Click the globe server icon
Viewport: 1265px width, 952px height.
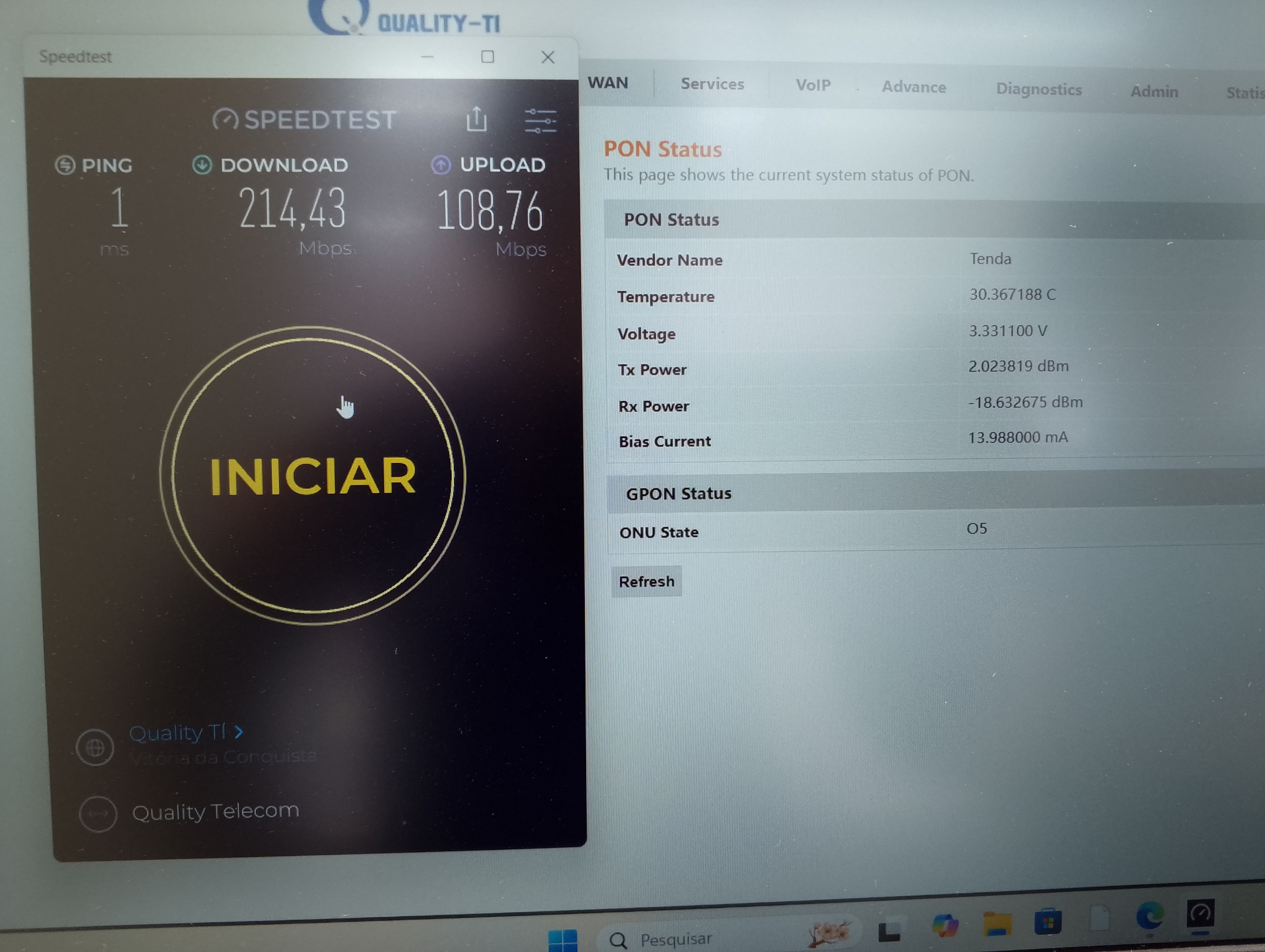pyautogui.click(x=95, y=747)
